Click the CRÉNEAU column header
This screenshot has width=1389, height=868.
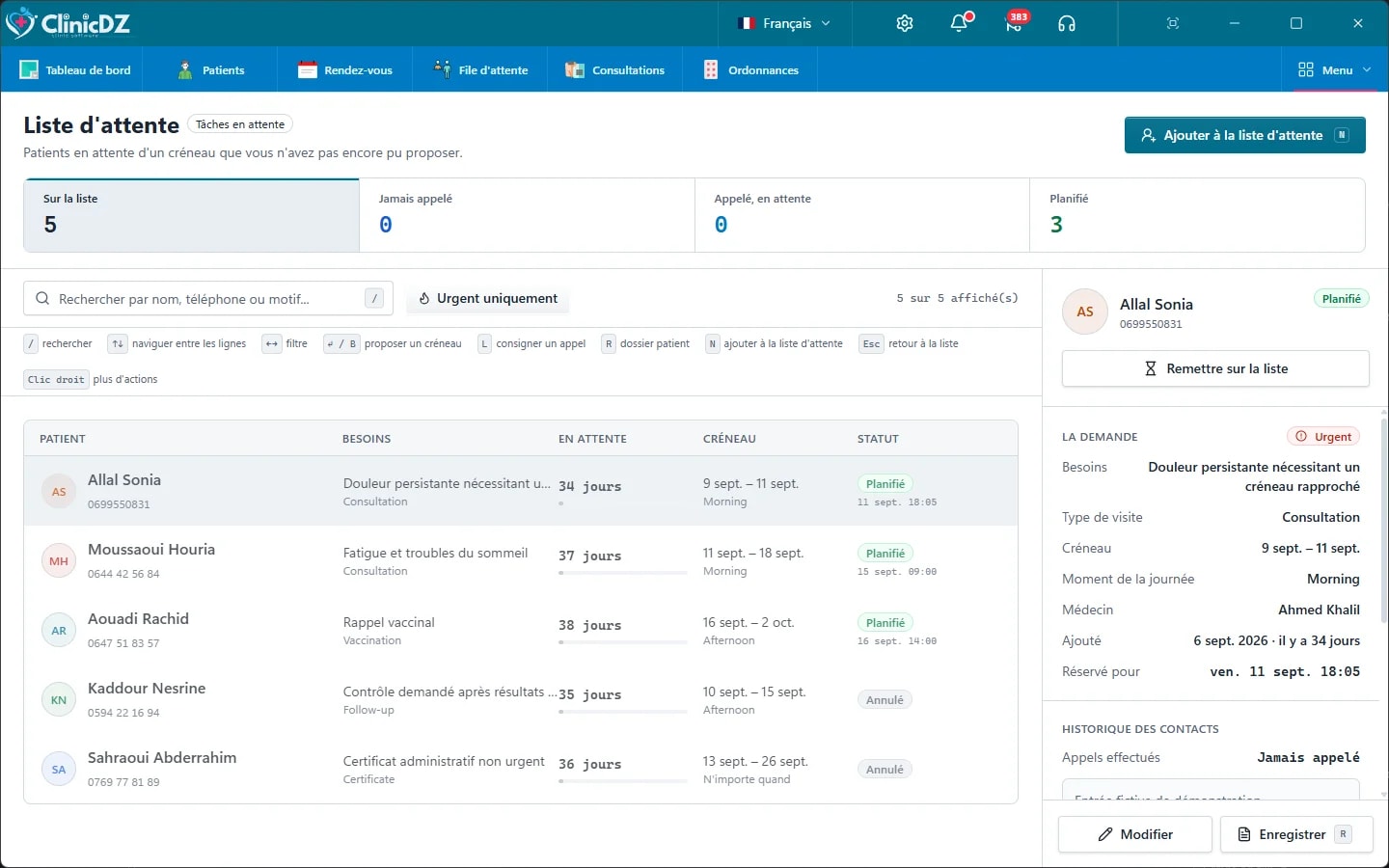(x=729, y=439)
